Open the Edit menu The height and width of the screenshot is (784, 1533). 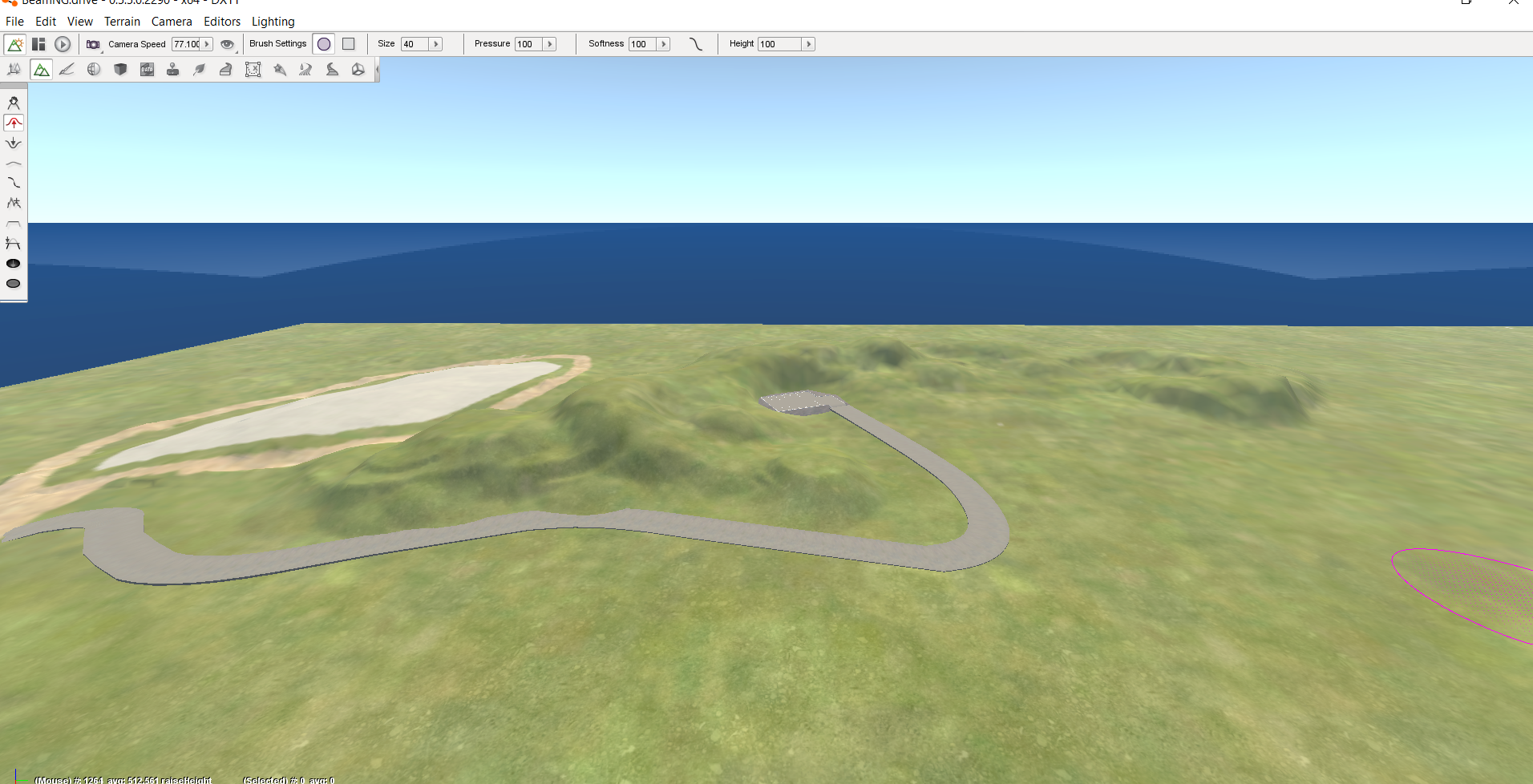click(x=46, y=22)
